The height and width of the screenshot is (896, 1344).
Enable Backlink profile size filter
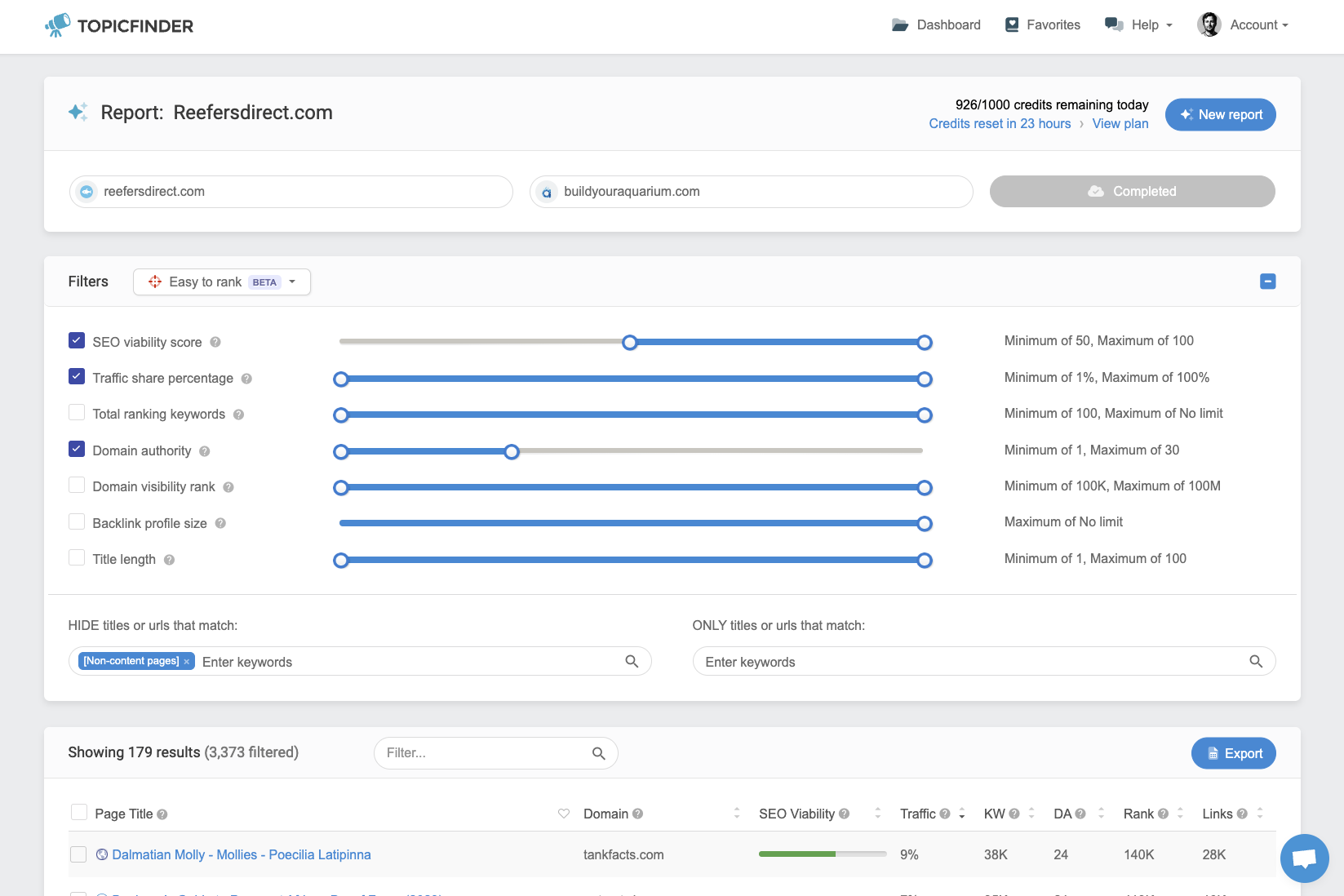[x=77, y=521]
